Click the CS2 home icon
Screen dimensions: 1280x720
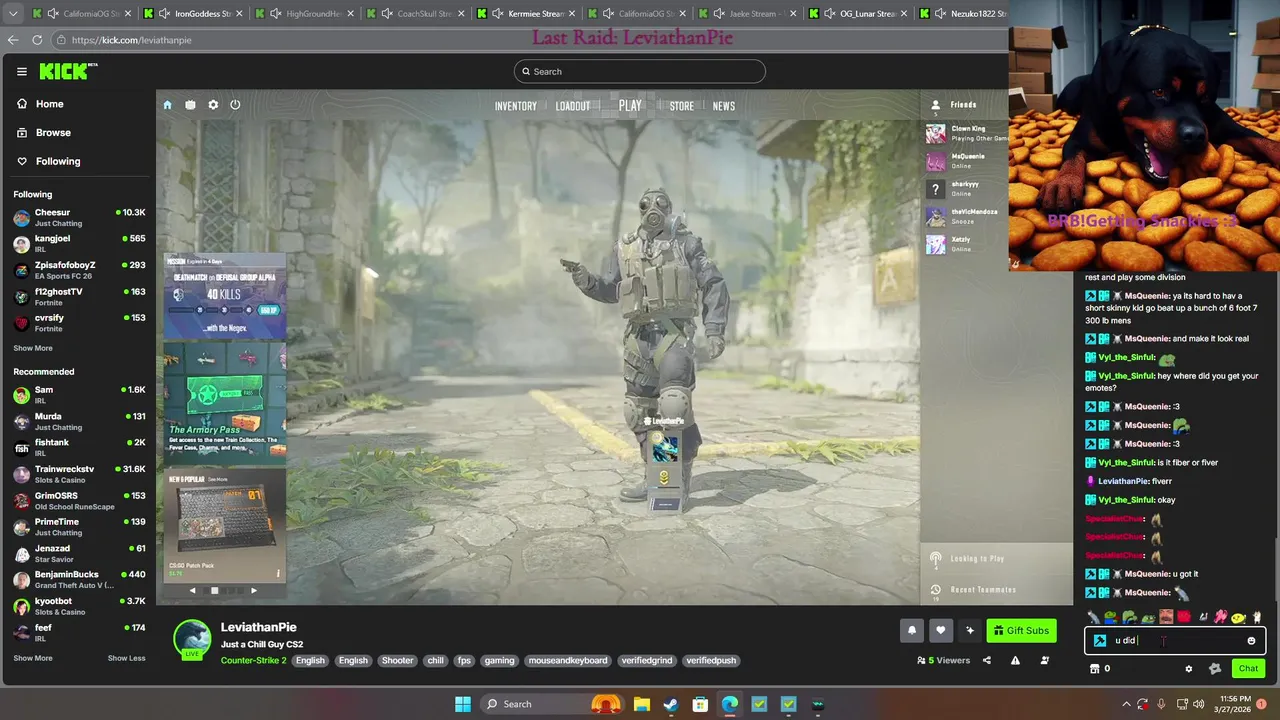(167, 105)
